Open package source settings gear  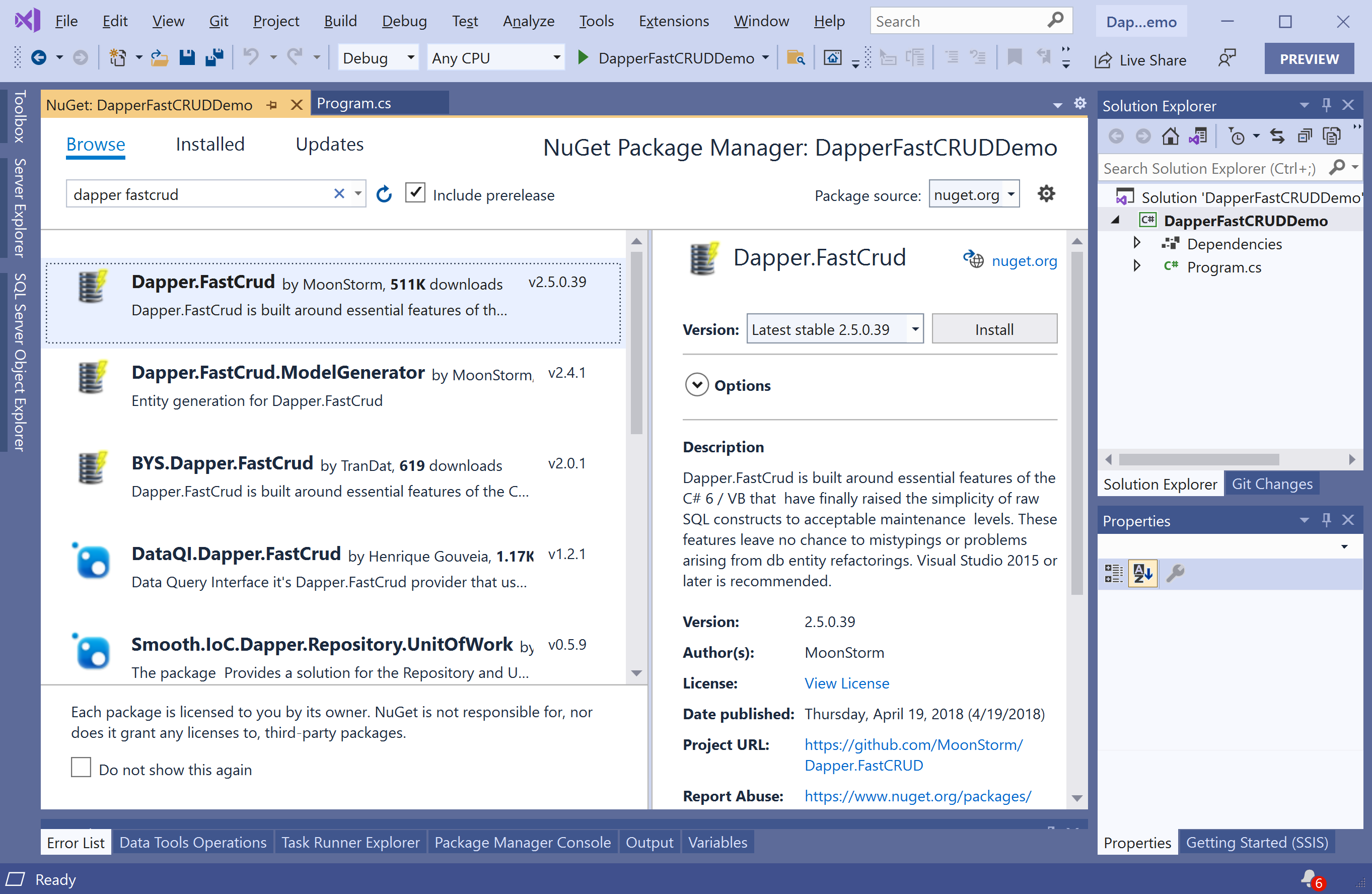1046,194
